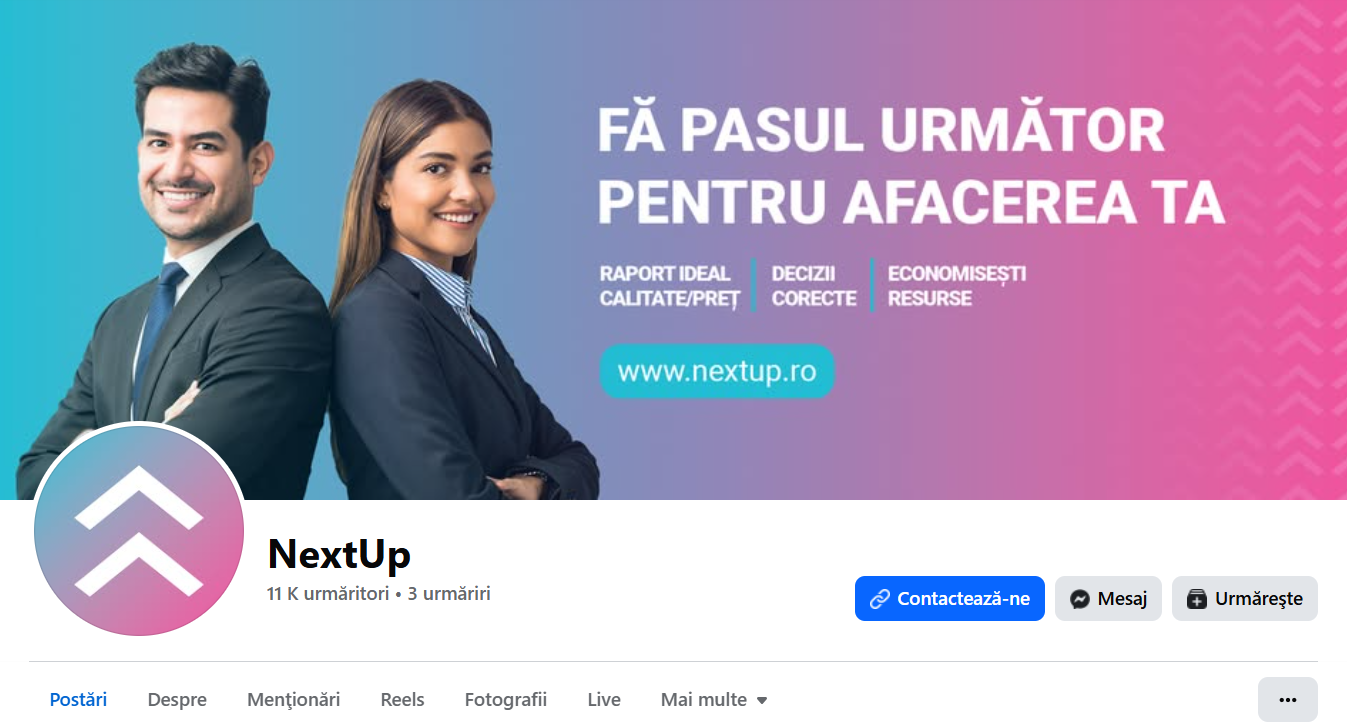This screenshot has width=1347, height=725.
Task: Click the follow icon on Urmărește button
Action: tap(1196, 599)
